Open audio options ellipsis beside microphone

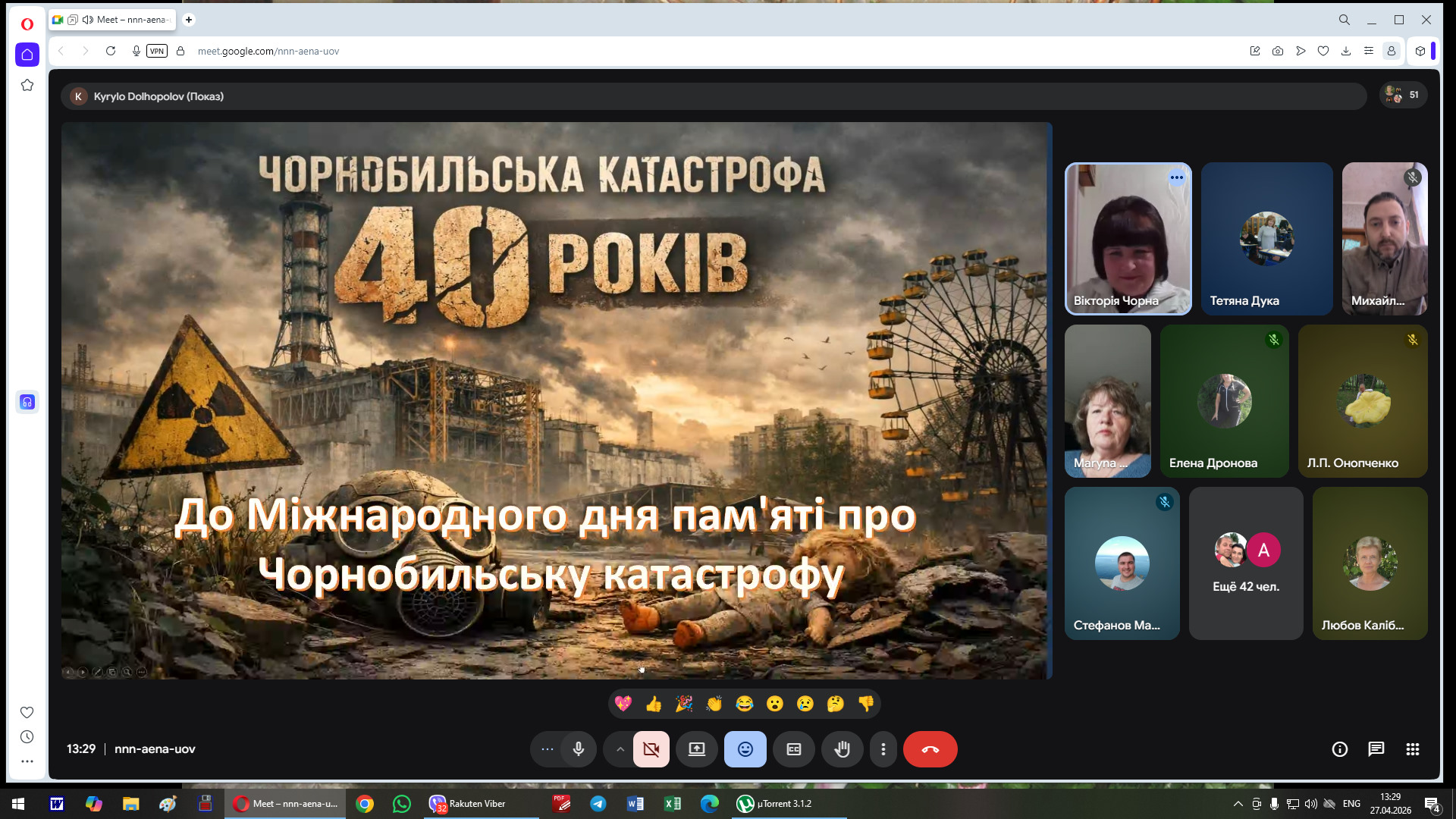coord(548,749)
